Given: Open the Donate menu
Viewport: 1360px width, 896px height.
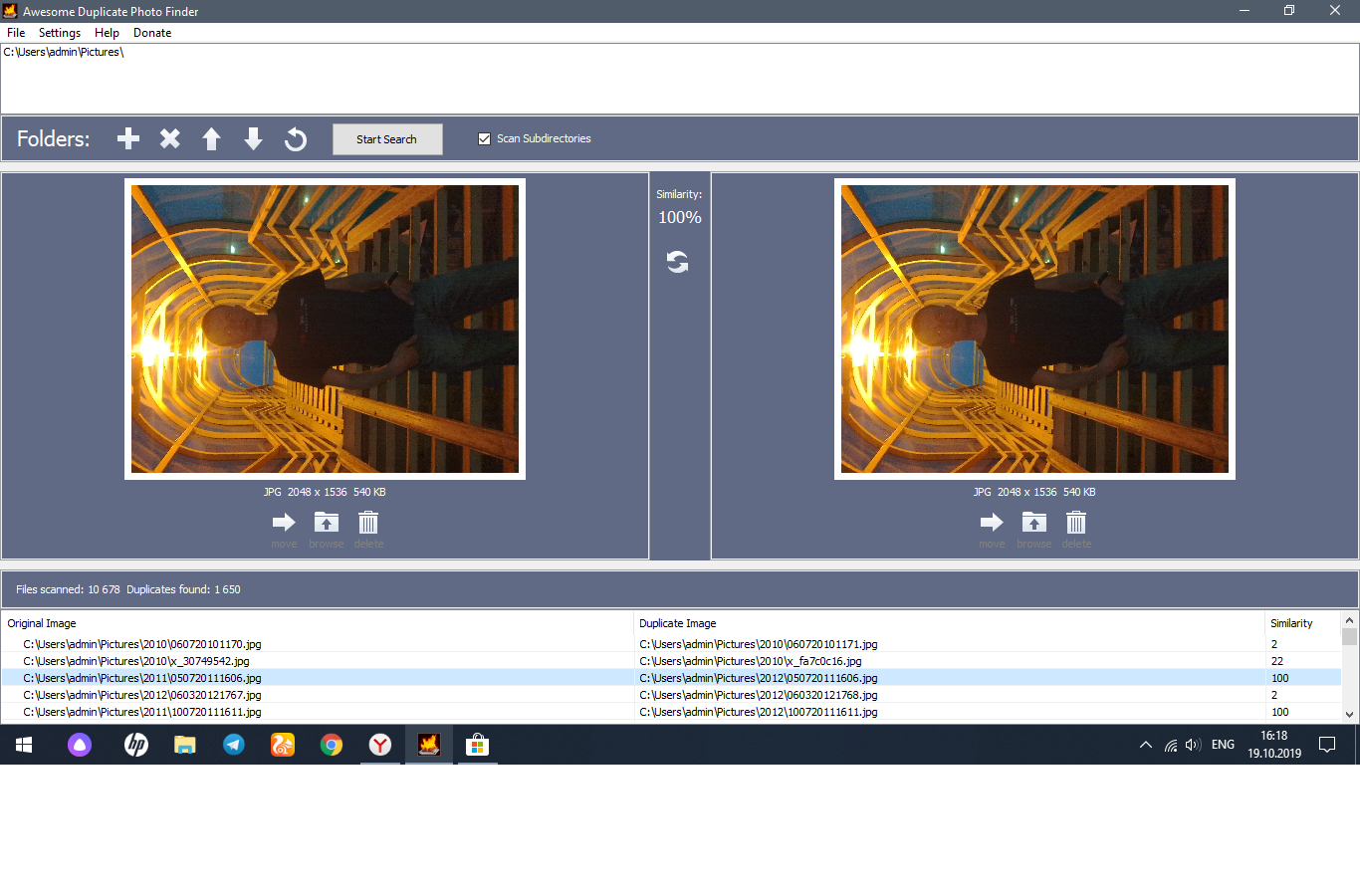Looking at the screenshot, I should point(152,33).
